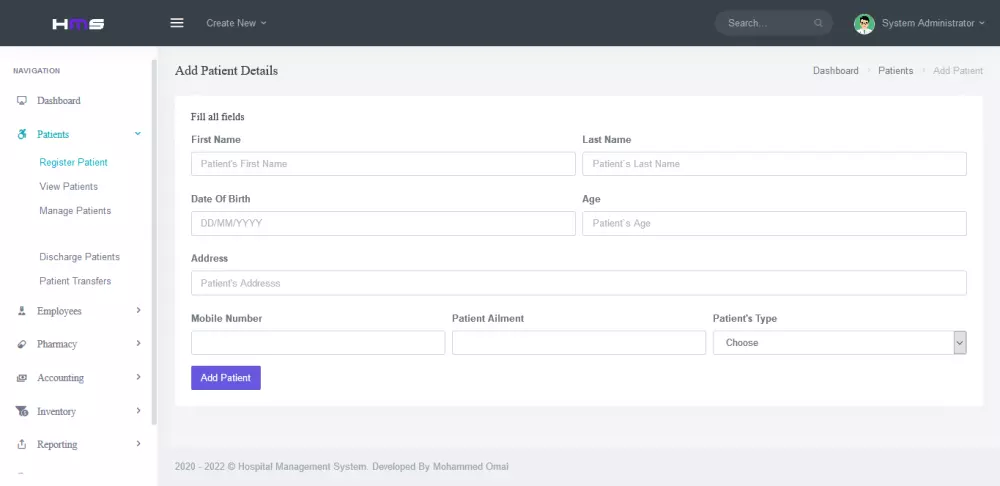Select View Patients in sidebar

click(x=68, y=187)
